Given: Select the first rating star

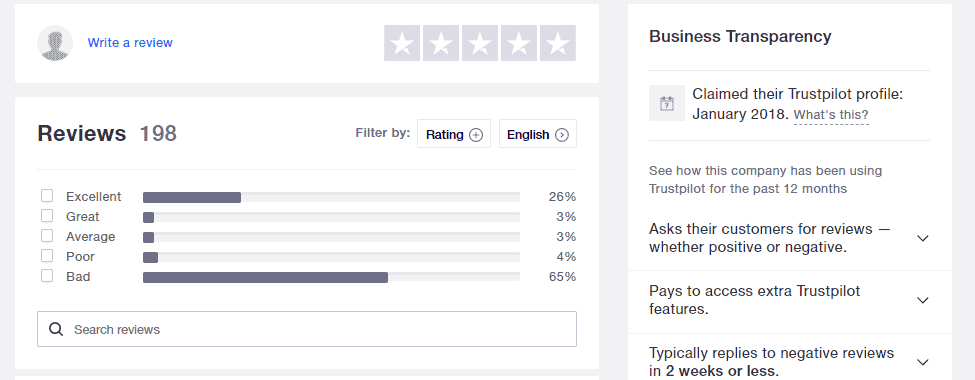Looking at the screenshot, I should click(402, 43).
